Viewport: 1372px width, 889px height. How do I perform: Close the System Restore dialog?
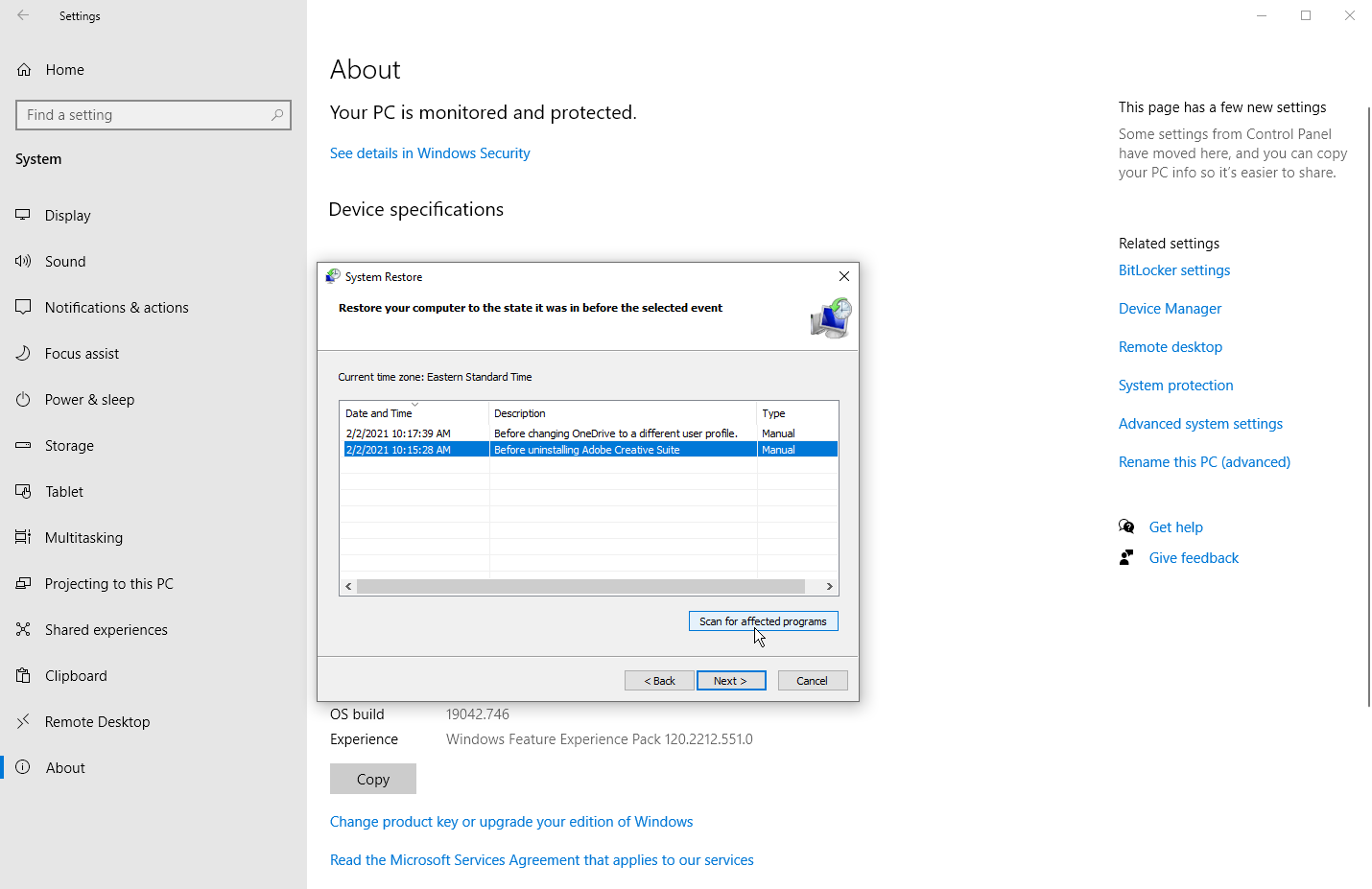[x=844, y=276]
